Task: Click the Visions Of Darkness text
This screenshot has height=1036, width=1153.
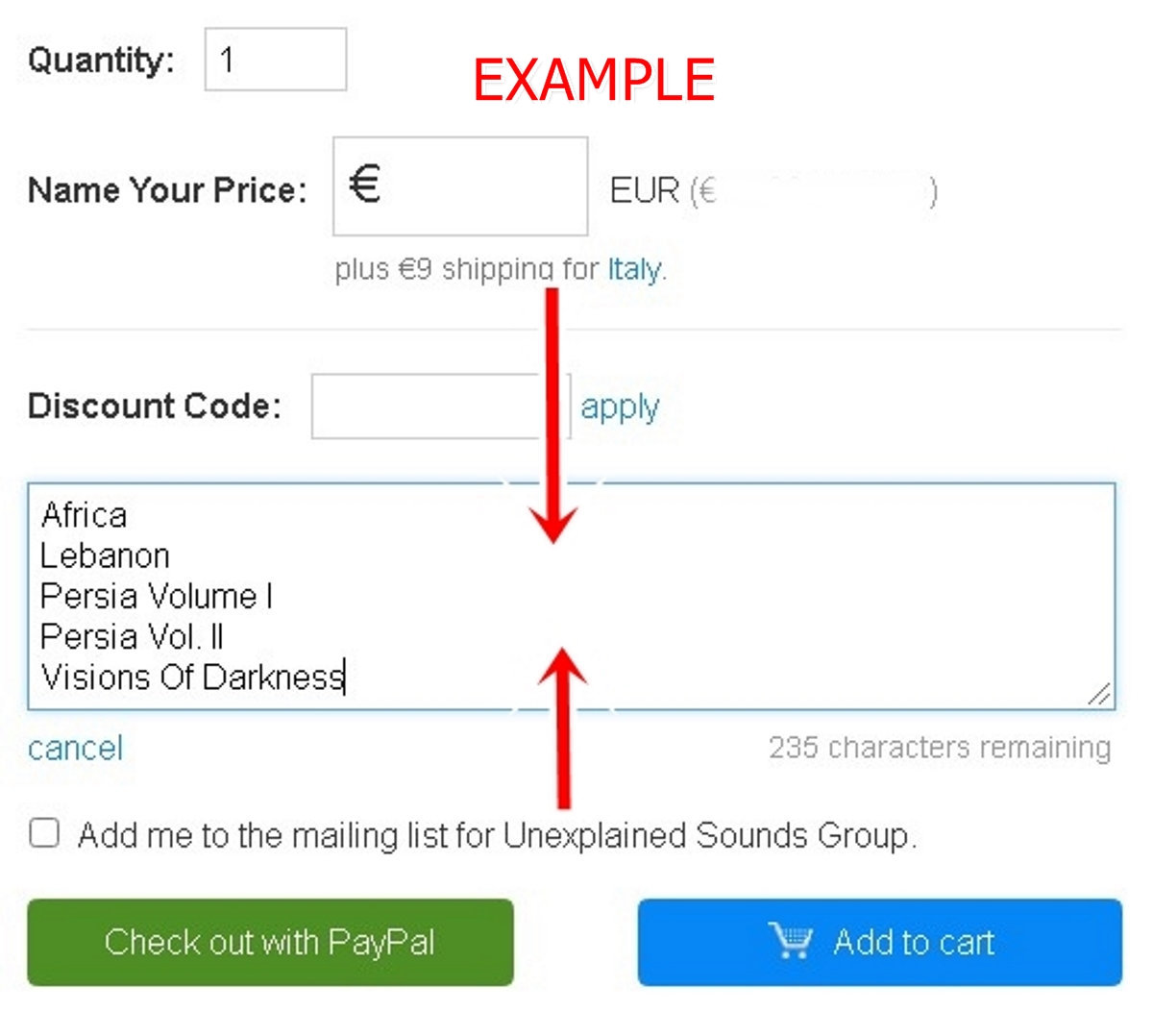Action: click(x=192, y=677)
